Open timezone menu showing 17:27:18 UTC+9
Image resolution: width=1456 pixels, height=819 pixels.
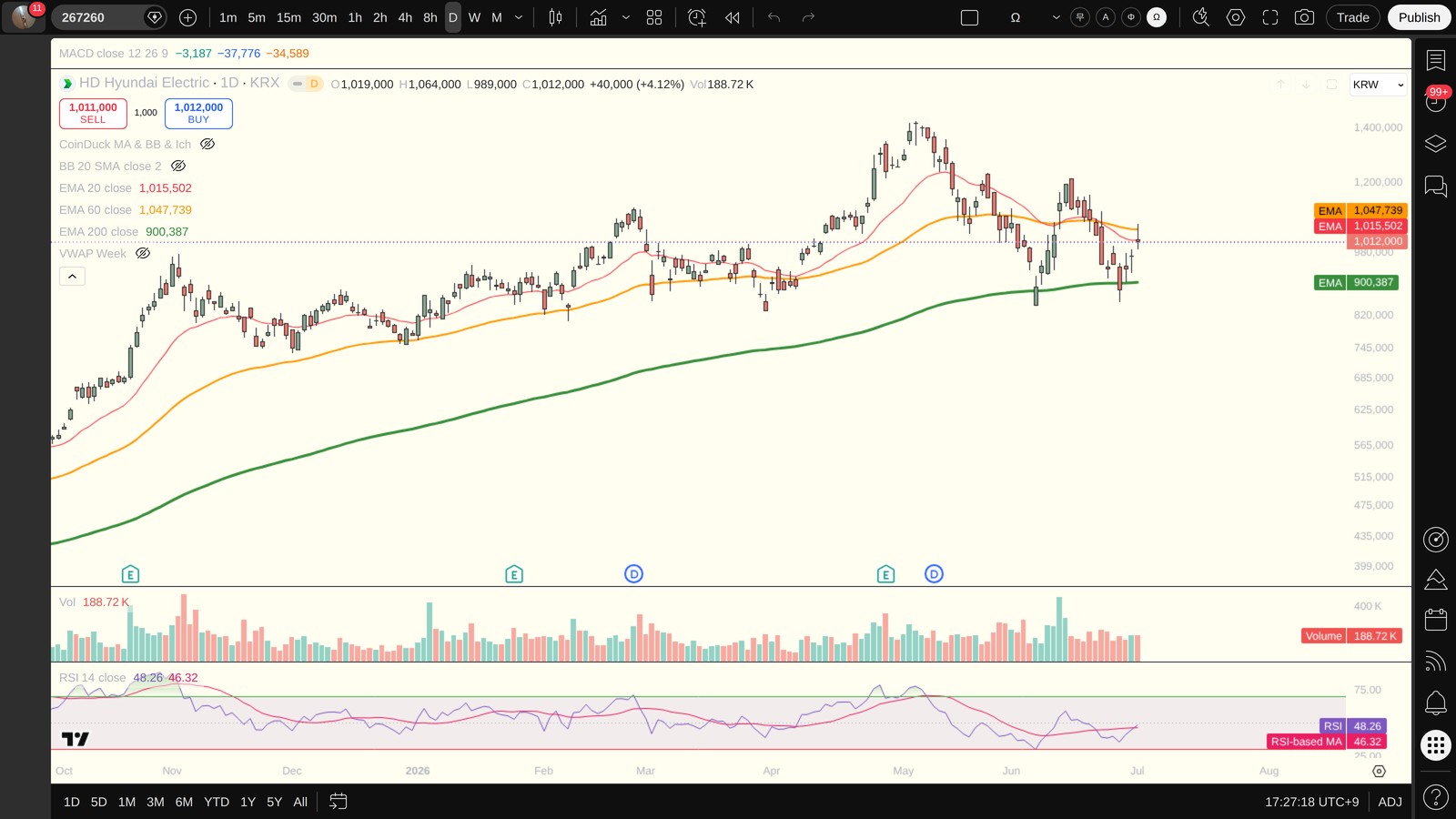click(1311, 802)
